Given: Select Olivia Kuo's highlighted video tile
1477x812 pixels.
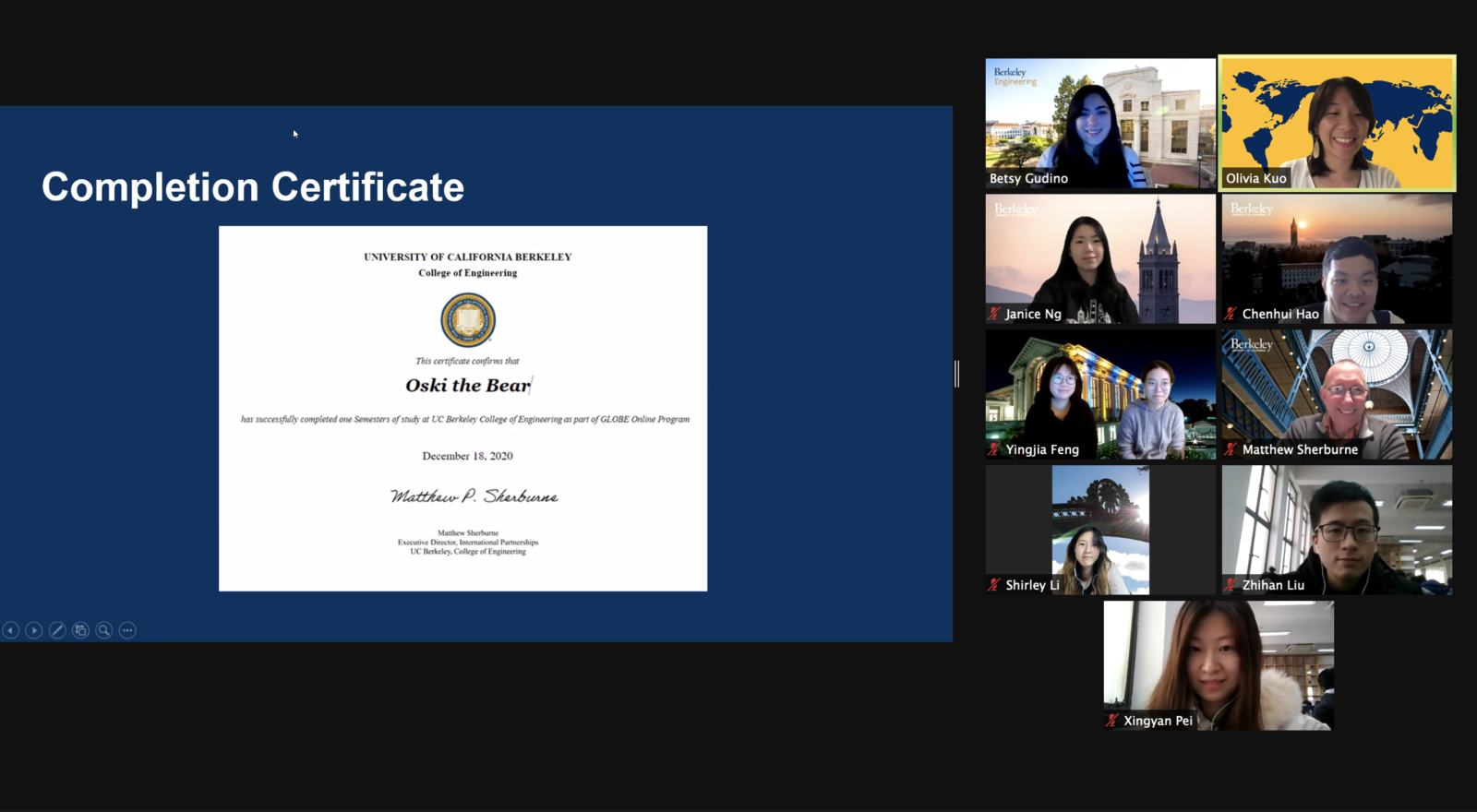Looking at the screenshot, I should (1337, 124).
